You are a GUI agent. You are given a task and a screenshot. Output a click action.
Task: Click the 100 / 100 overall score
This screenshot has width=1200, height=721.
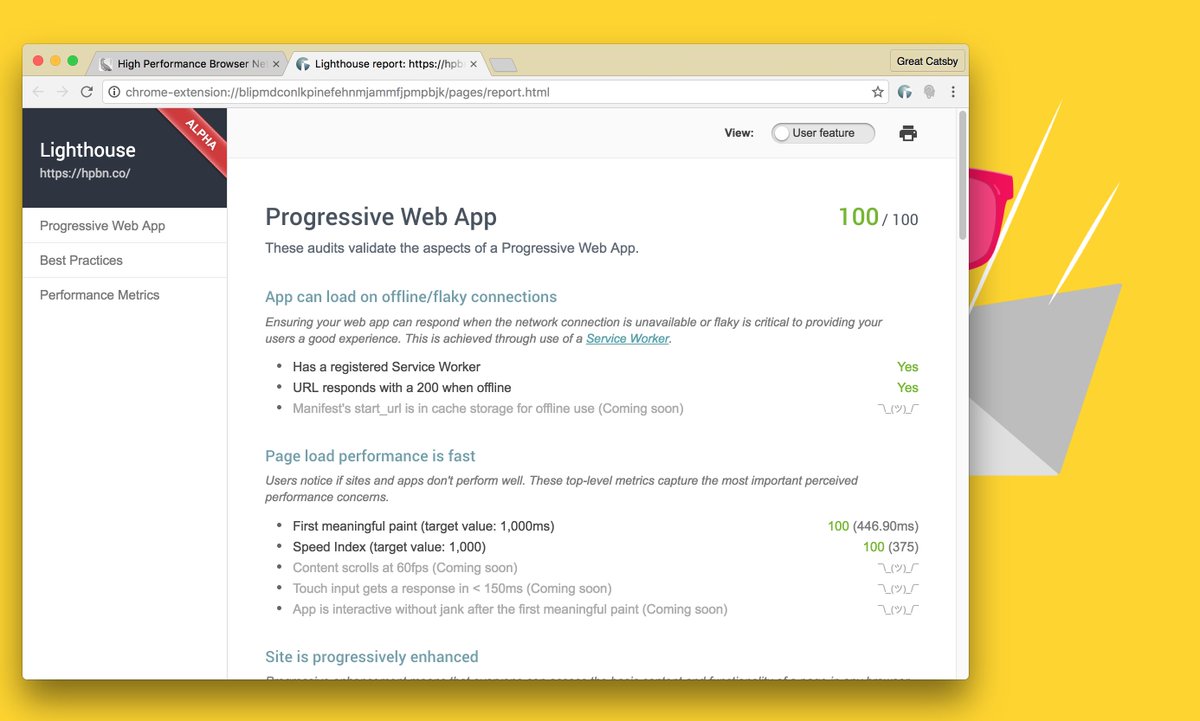(x=878, y=217)
